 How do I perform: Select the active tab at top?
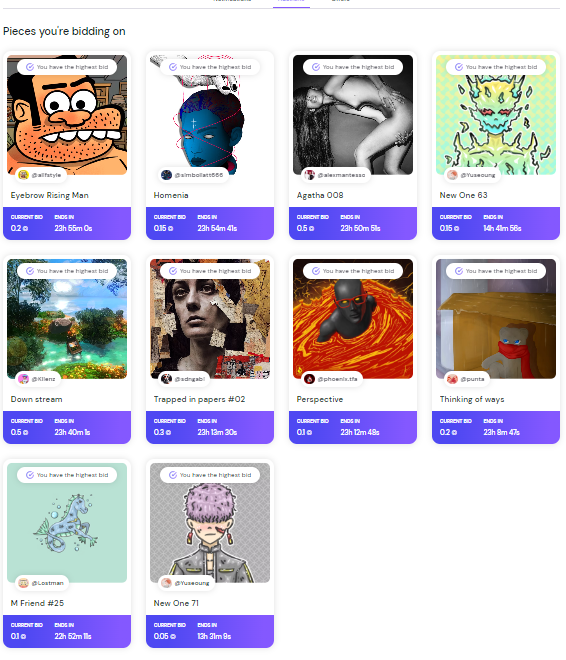point(291,2)
